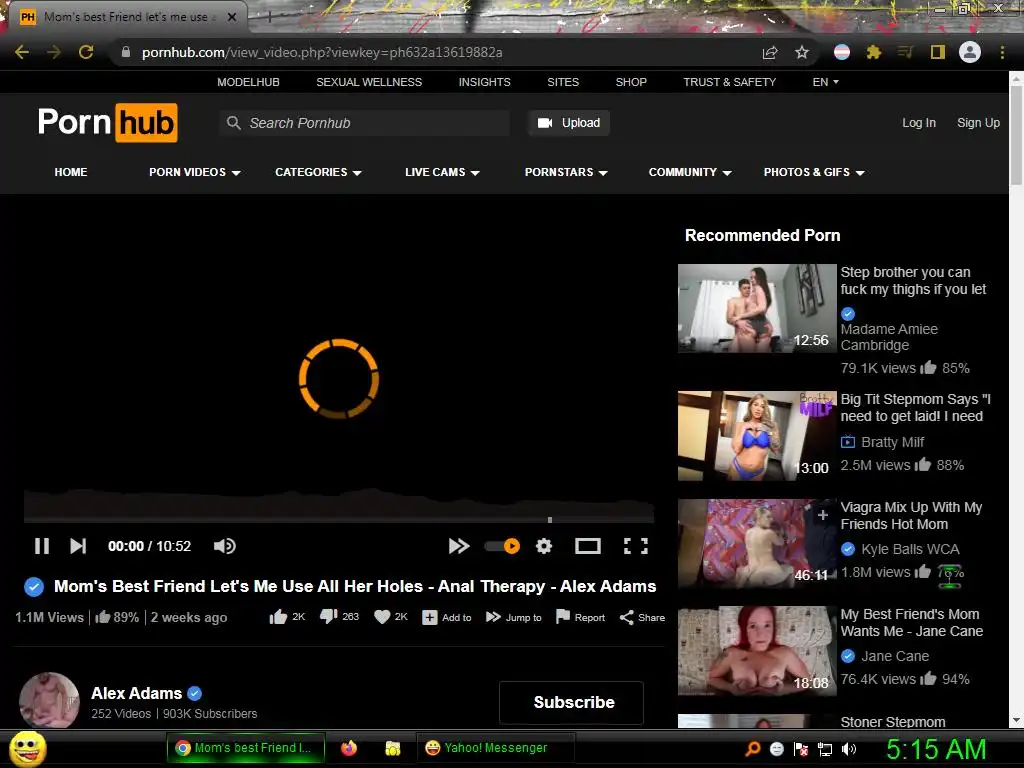Viewport: 1024px width, 768px height.
Task: Open the MODELHUB top menu link
Action: click(x=248, y=82)
